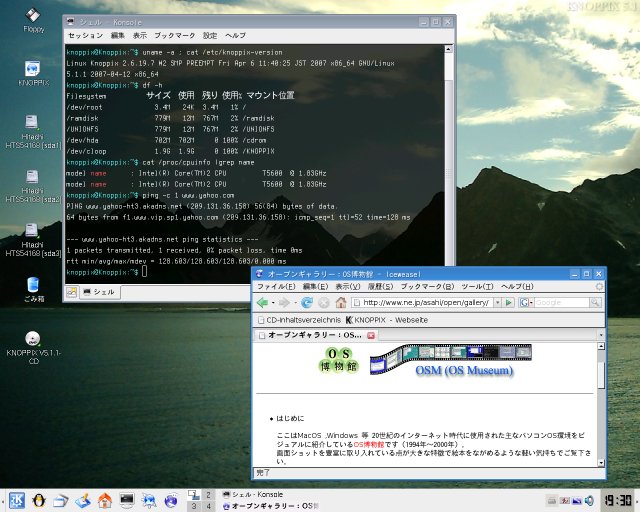Open the KNOPPIX desktop document icon
Image resolution: width=640 pixels, height=512 pixels.
[x=33, y=73]
